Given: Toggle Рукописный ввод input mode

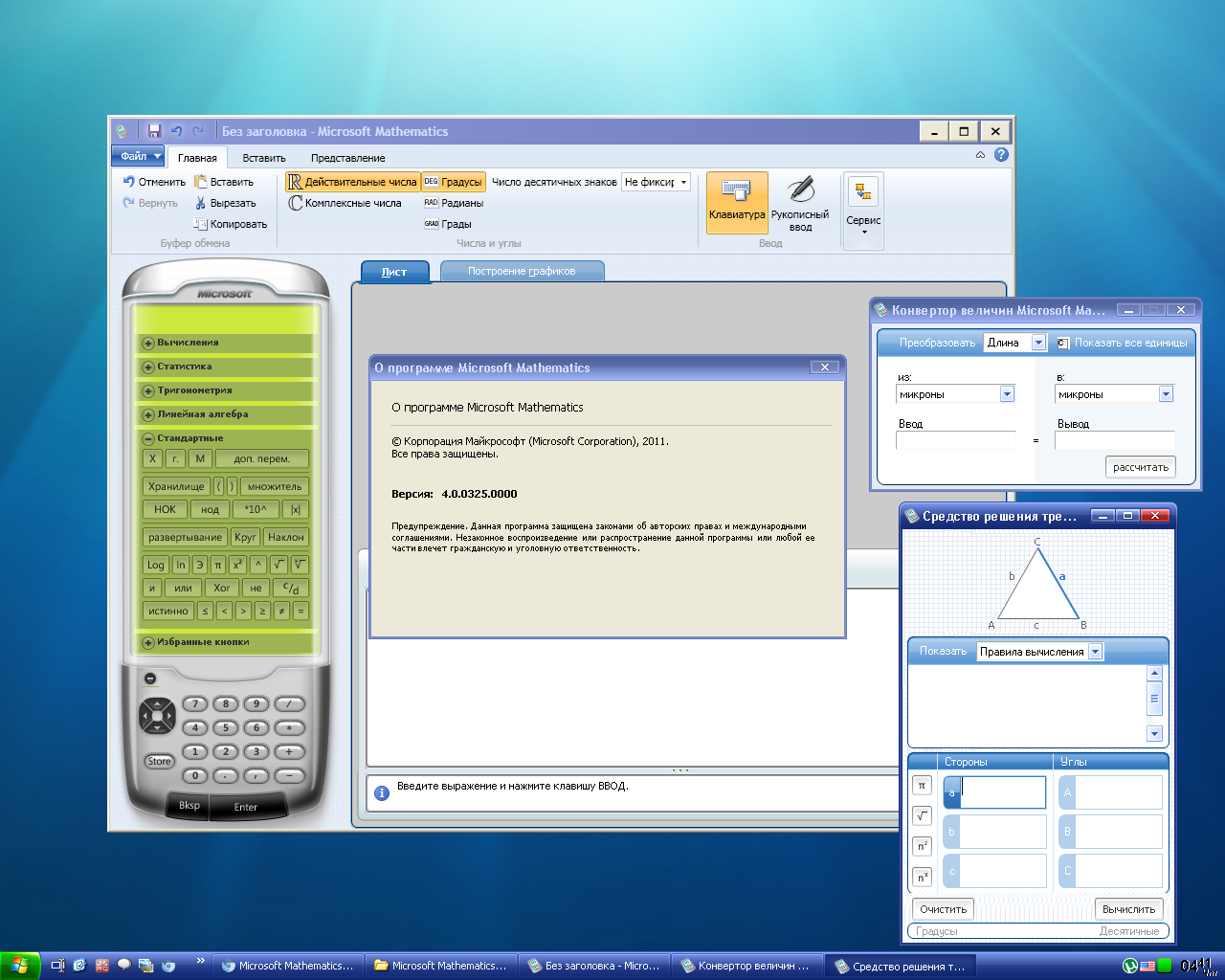Looking at the screenshot, I should coord(800,202).
